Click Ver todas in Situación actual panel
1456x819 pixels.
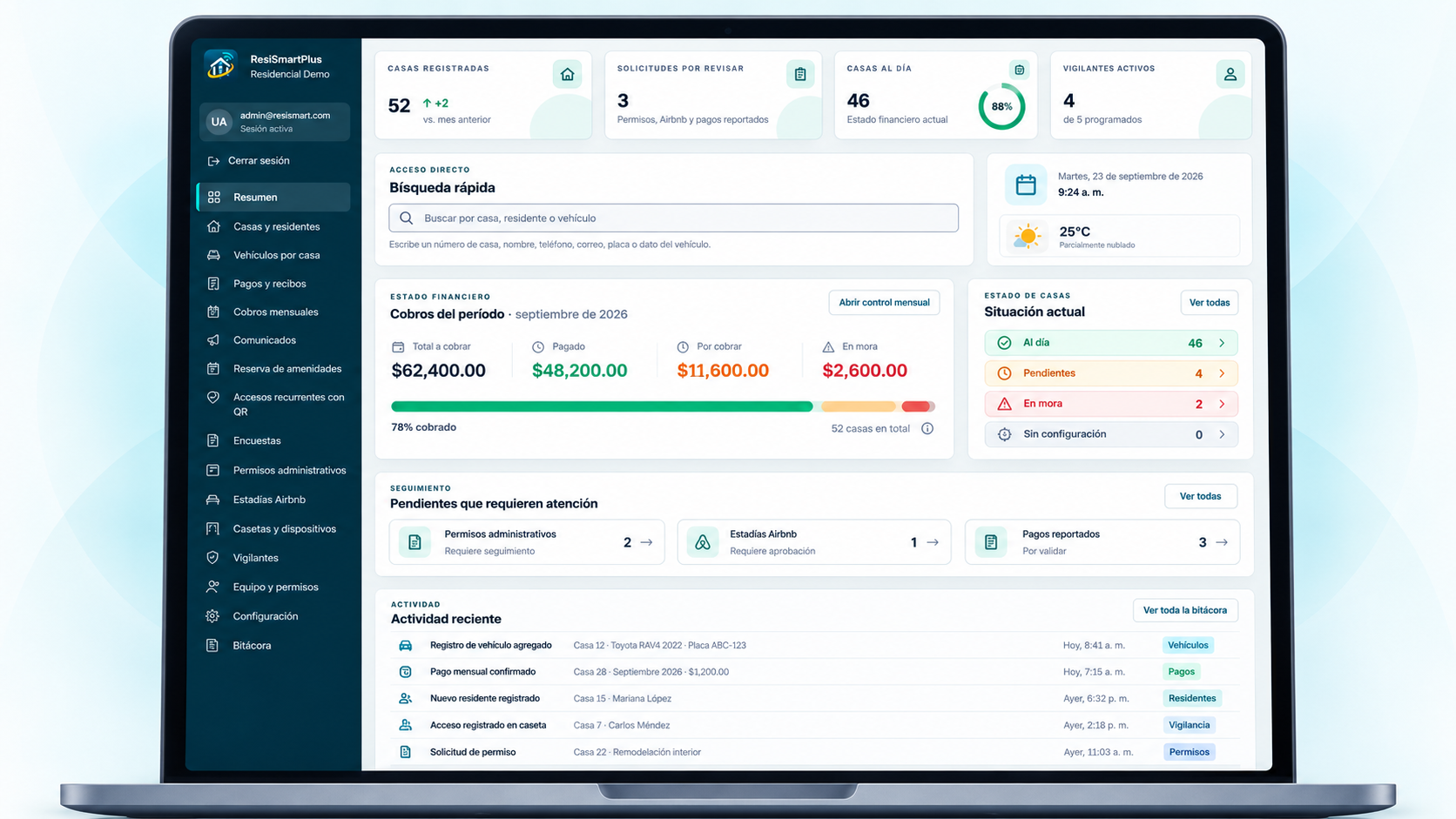pos(1210,303)
